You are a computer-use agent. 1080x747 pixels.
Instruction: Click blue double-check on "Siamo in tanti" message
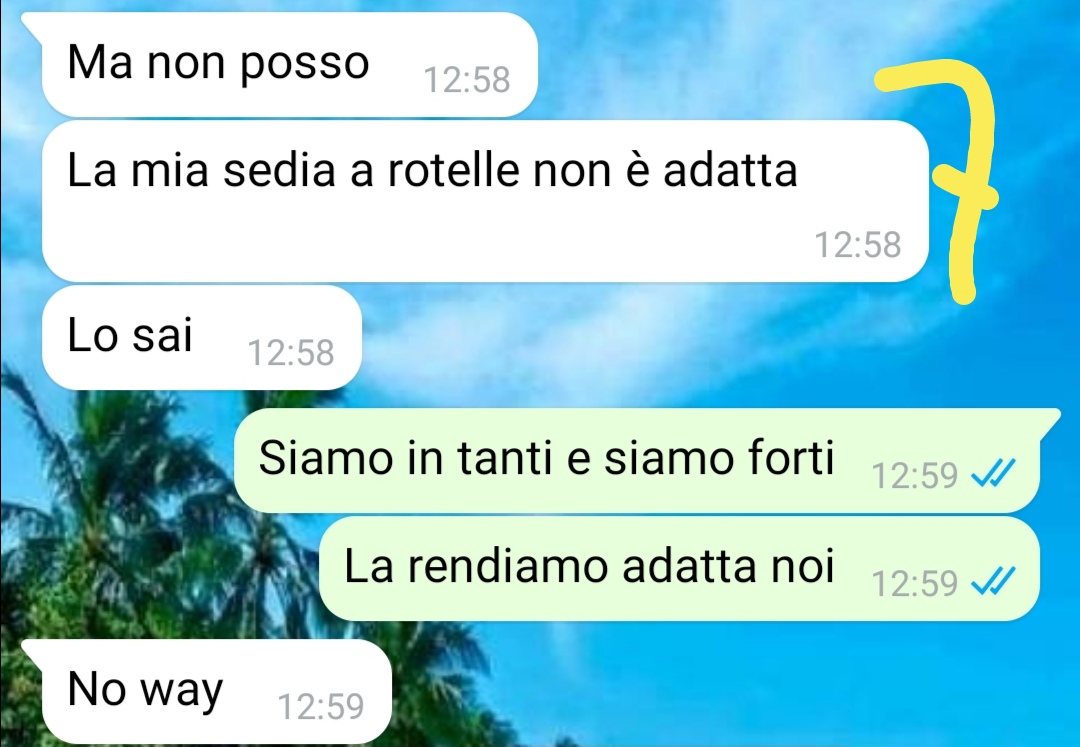(993, 474)
